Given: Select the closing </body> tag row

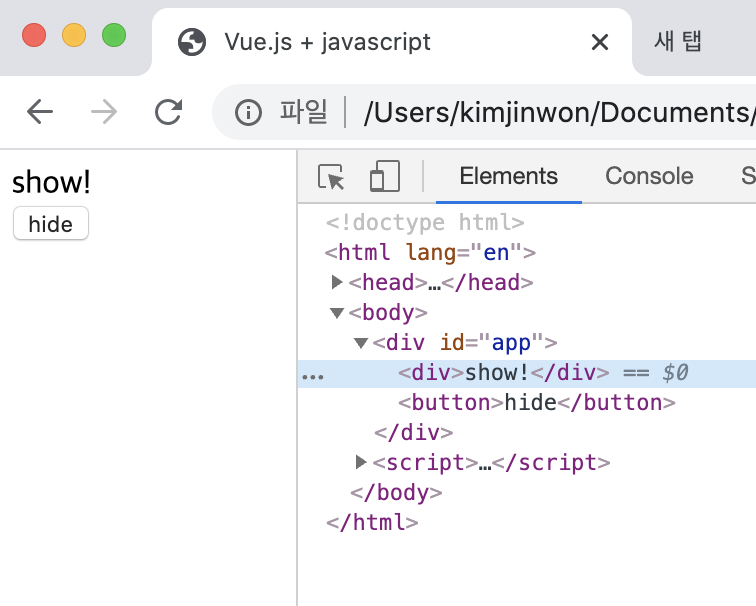Looking at the screenshot, I should tap(527, 493).
